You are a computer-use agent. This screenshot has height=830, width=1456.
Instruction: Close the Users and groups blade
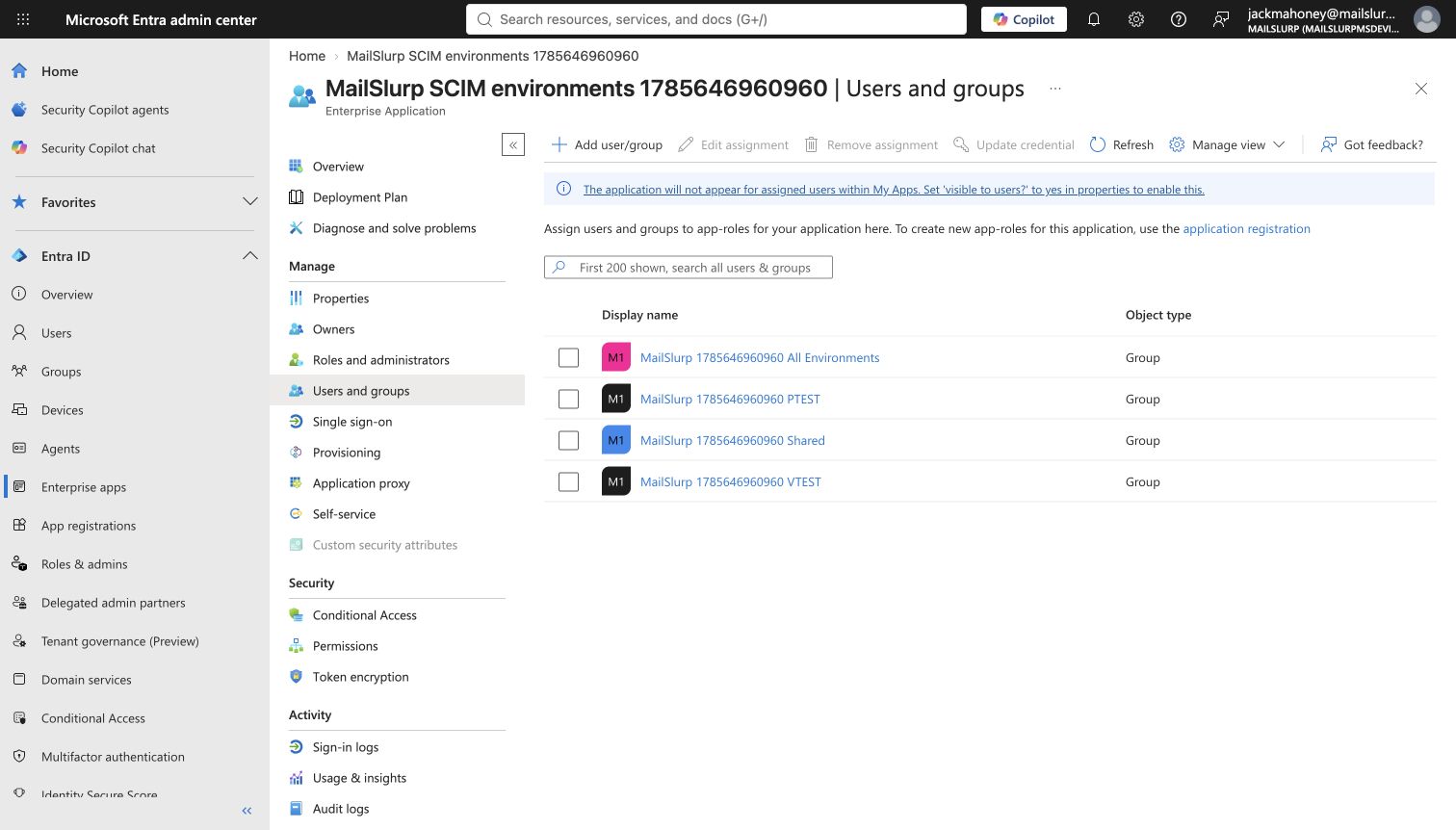(x=1421, y=89)
